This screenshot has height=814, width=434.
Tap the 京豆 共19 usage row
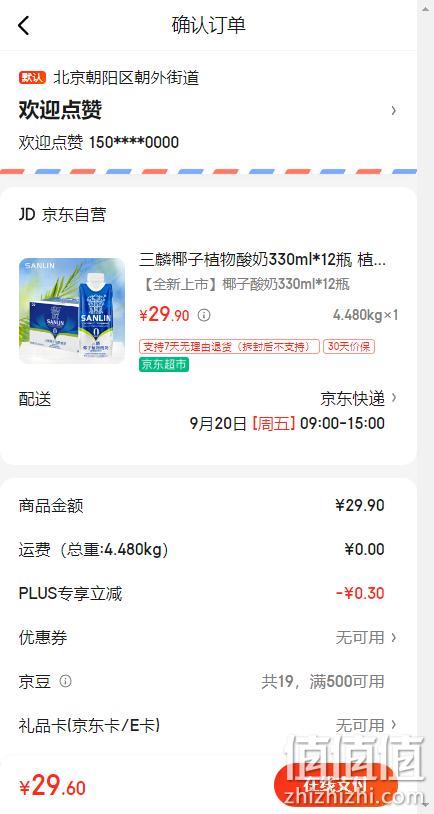208,681
